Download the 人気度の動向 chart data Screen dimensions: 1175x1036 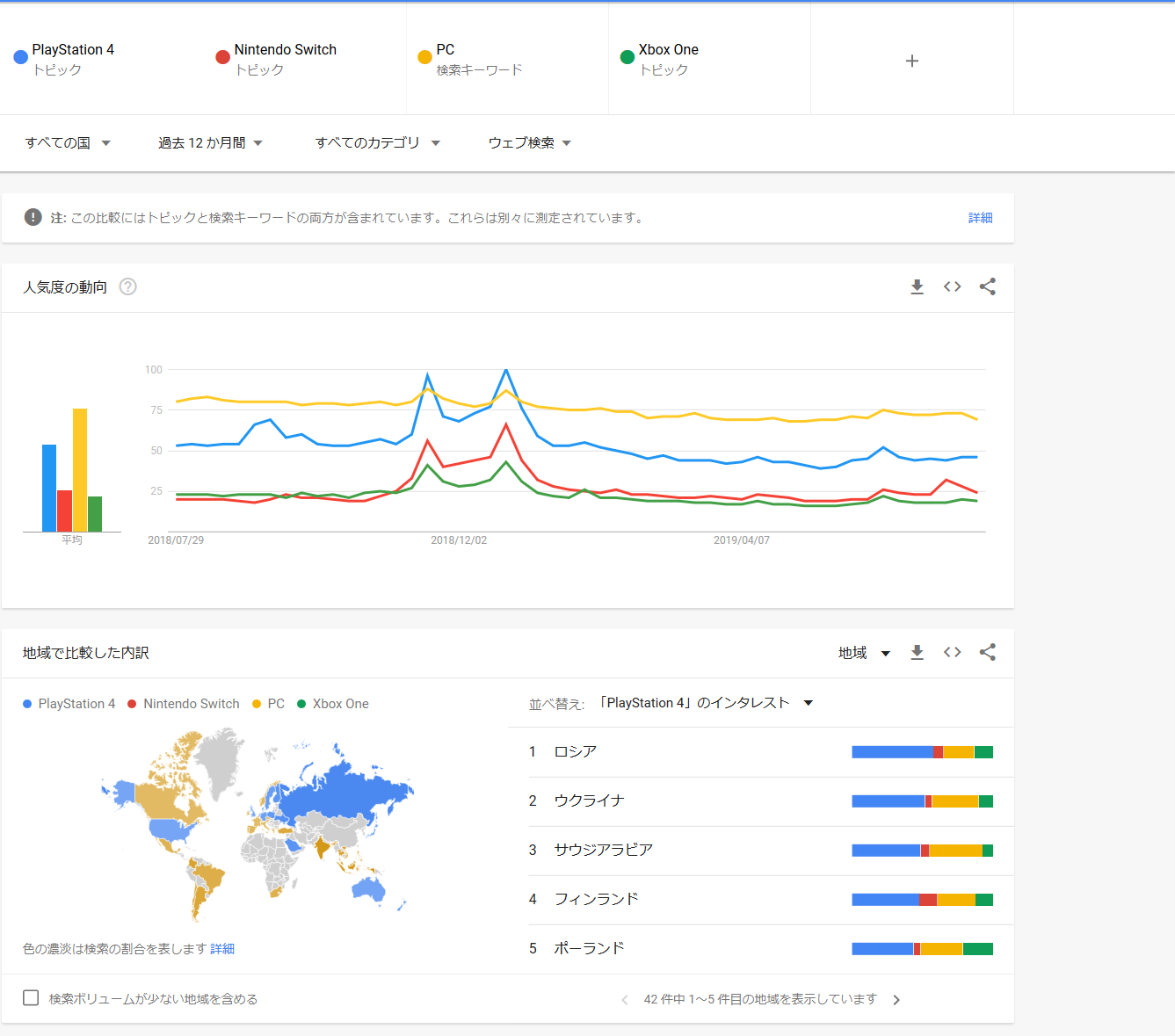pos(917,286)
